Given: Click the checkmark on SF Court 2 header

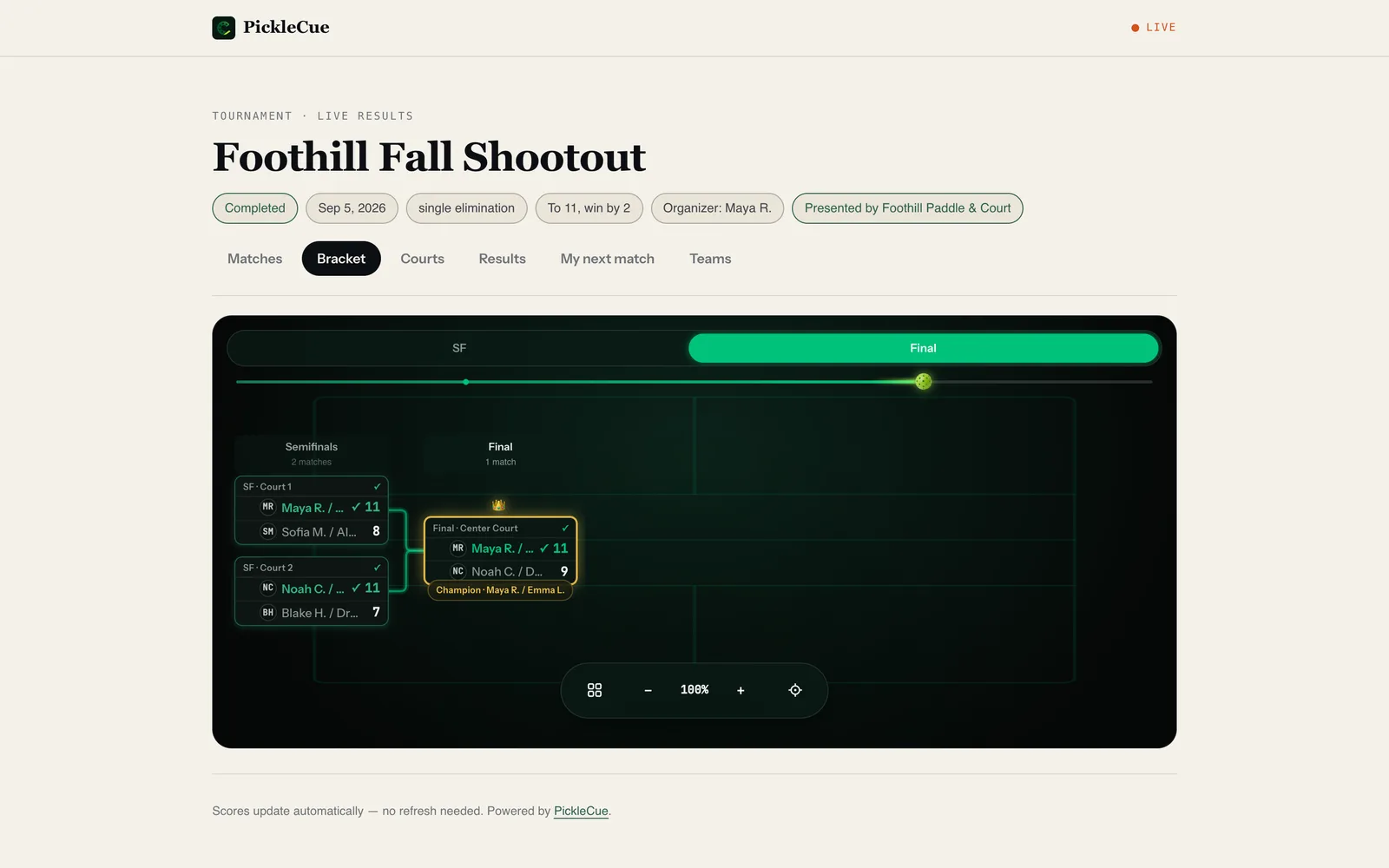Looking at the screenshot, I should coord(377,568).
